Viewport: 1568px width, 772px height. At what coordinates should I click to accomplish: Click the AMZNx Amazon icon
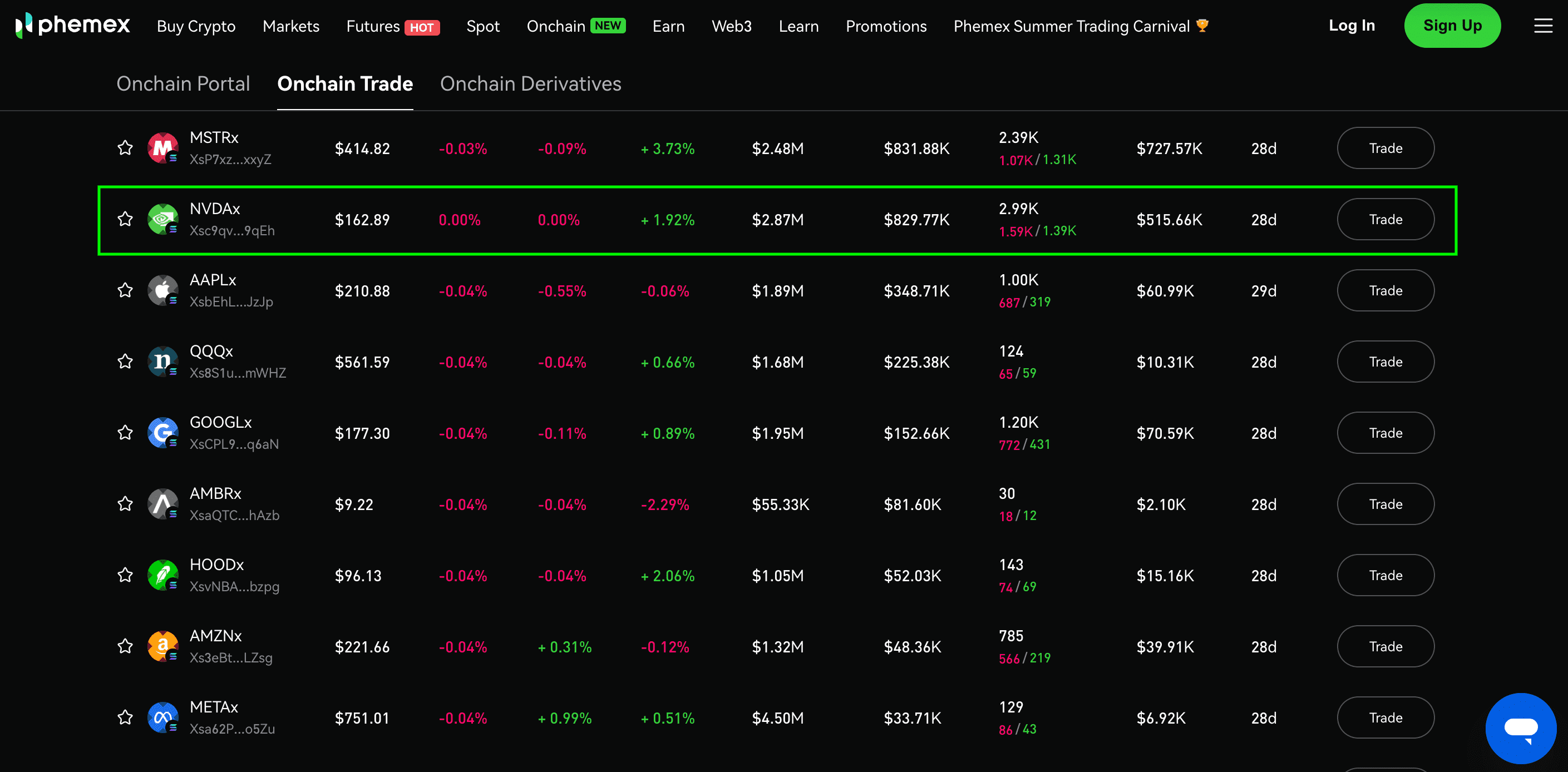pyautogui.click(x=162, y=646)
